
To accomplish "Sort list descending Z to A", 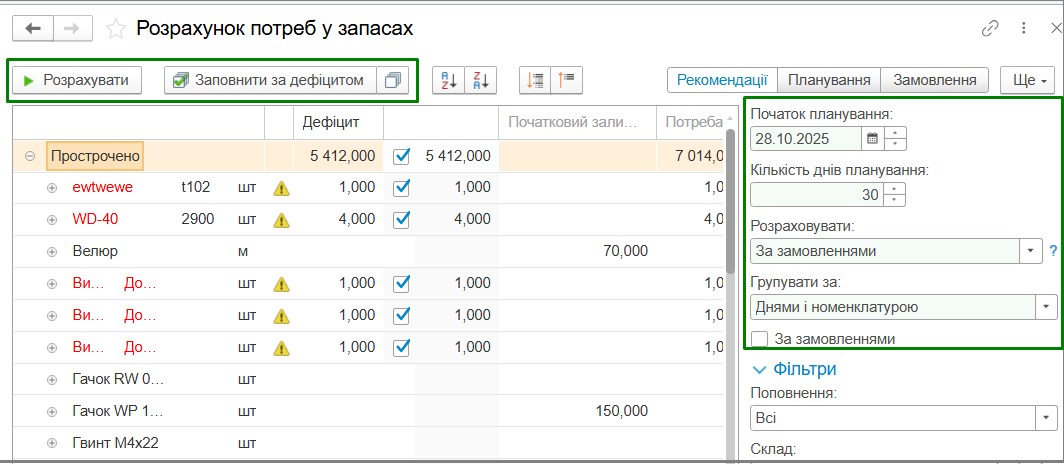I will coord(485,80).
